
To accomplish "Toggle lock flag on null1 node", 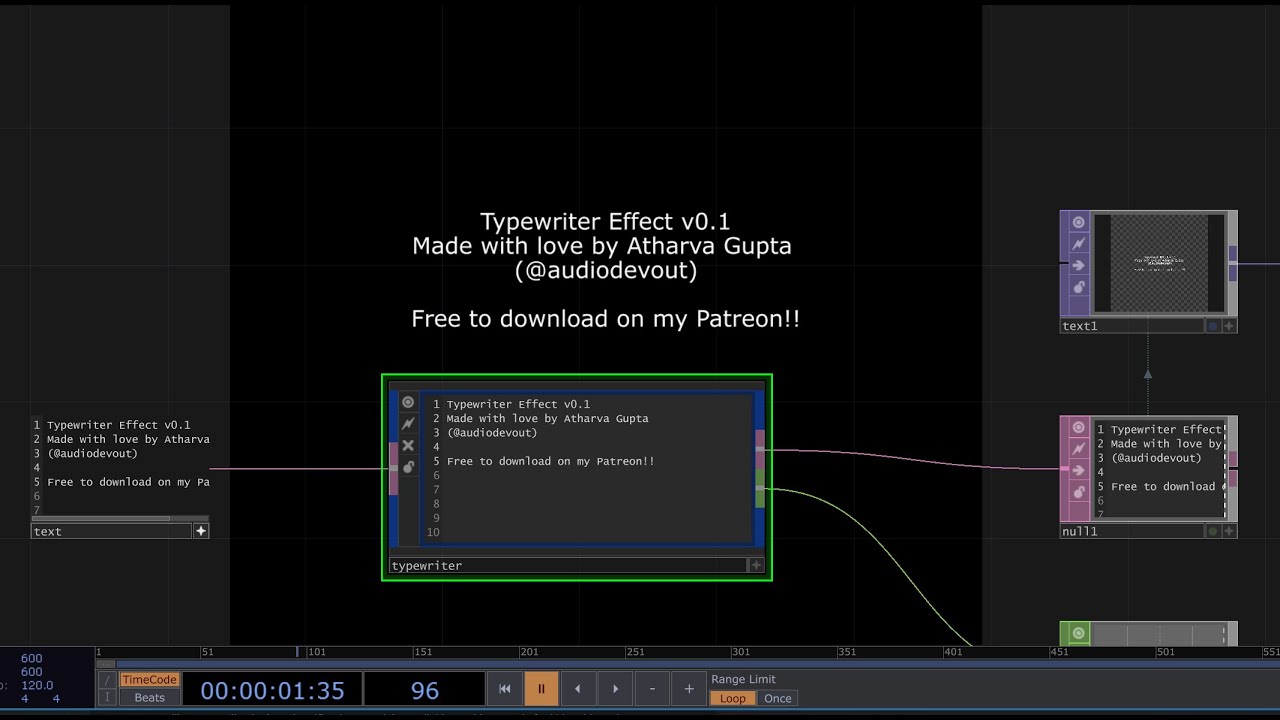I will (x=1079, y=492).
